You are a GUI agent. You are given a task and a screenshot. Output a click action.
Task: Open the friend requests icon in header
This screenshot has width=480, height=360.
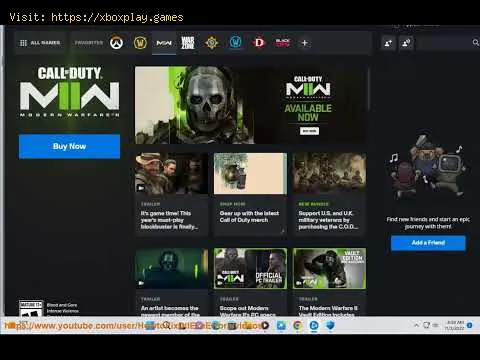(406, 43)
